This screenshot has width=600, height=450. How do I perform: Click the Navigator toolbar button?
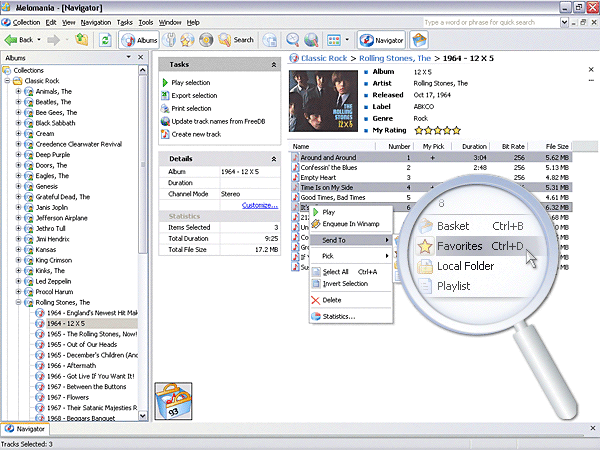click(382, 40)
